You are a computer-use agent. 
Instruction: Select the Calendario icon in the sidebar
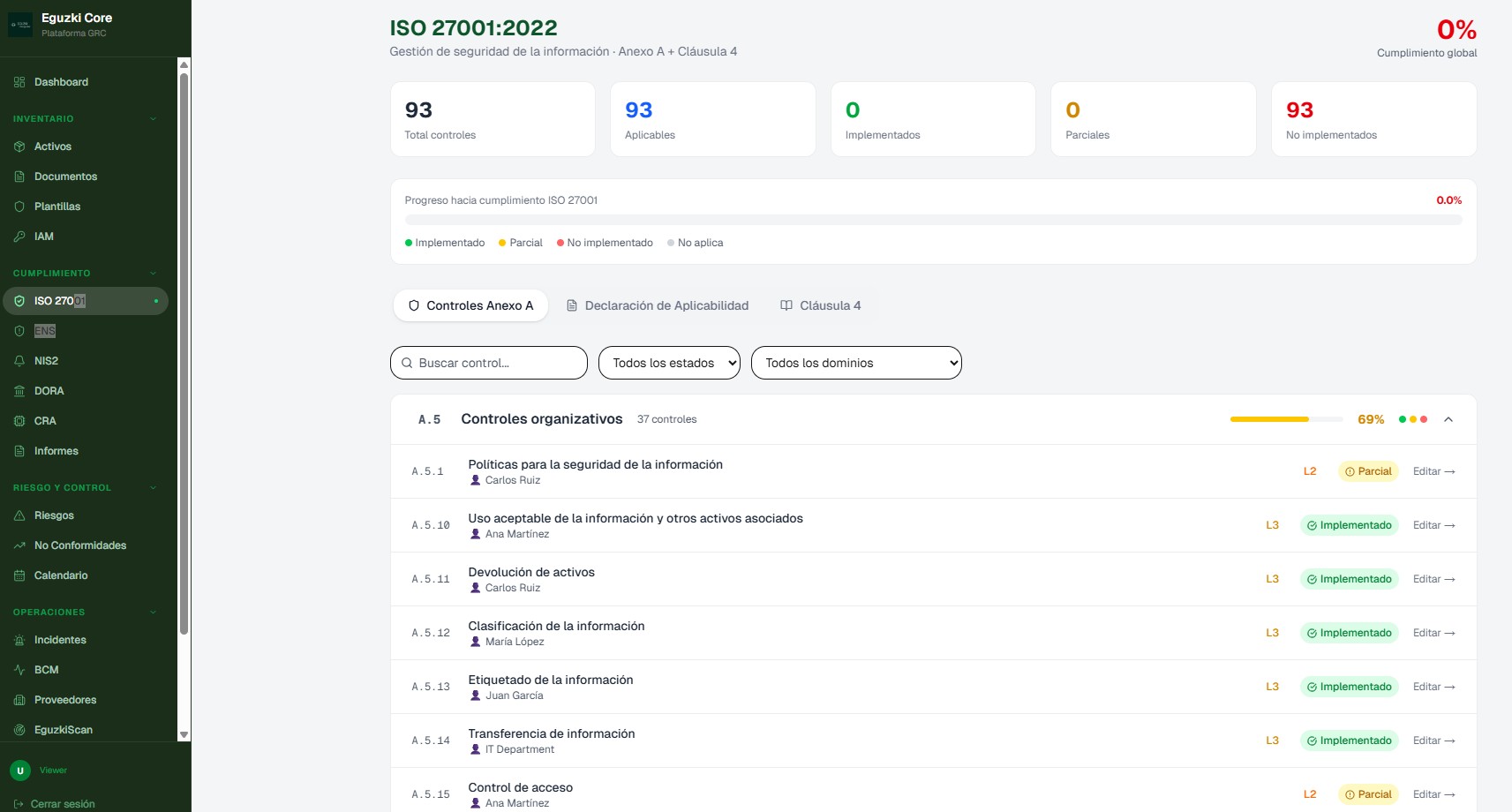(19, 575)
